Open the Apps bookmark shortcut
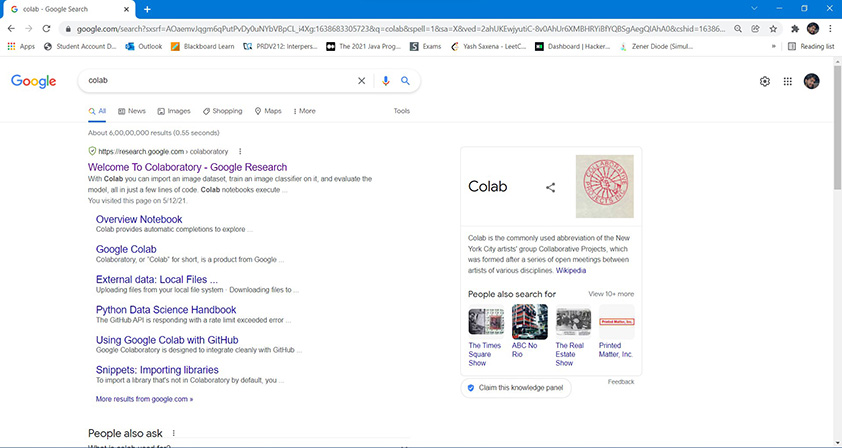 [x=21, y=46]
